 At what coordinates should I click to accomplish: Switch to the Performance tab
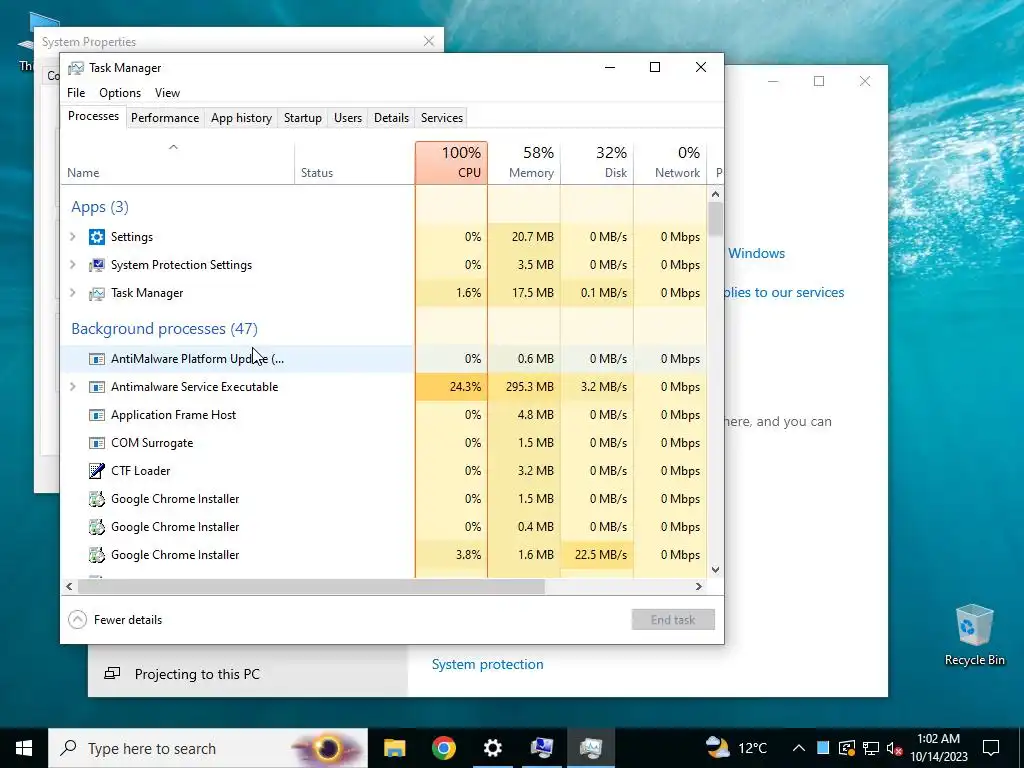(165, 118)
